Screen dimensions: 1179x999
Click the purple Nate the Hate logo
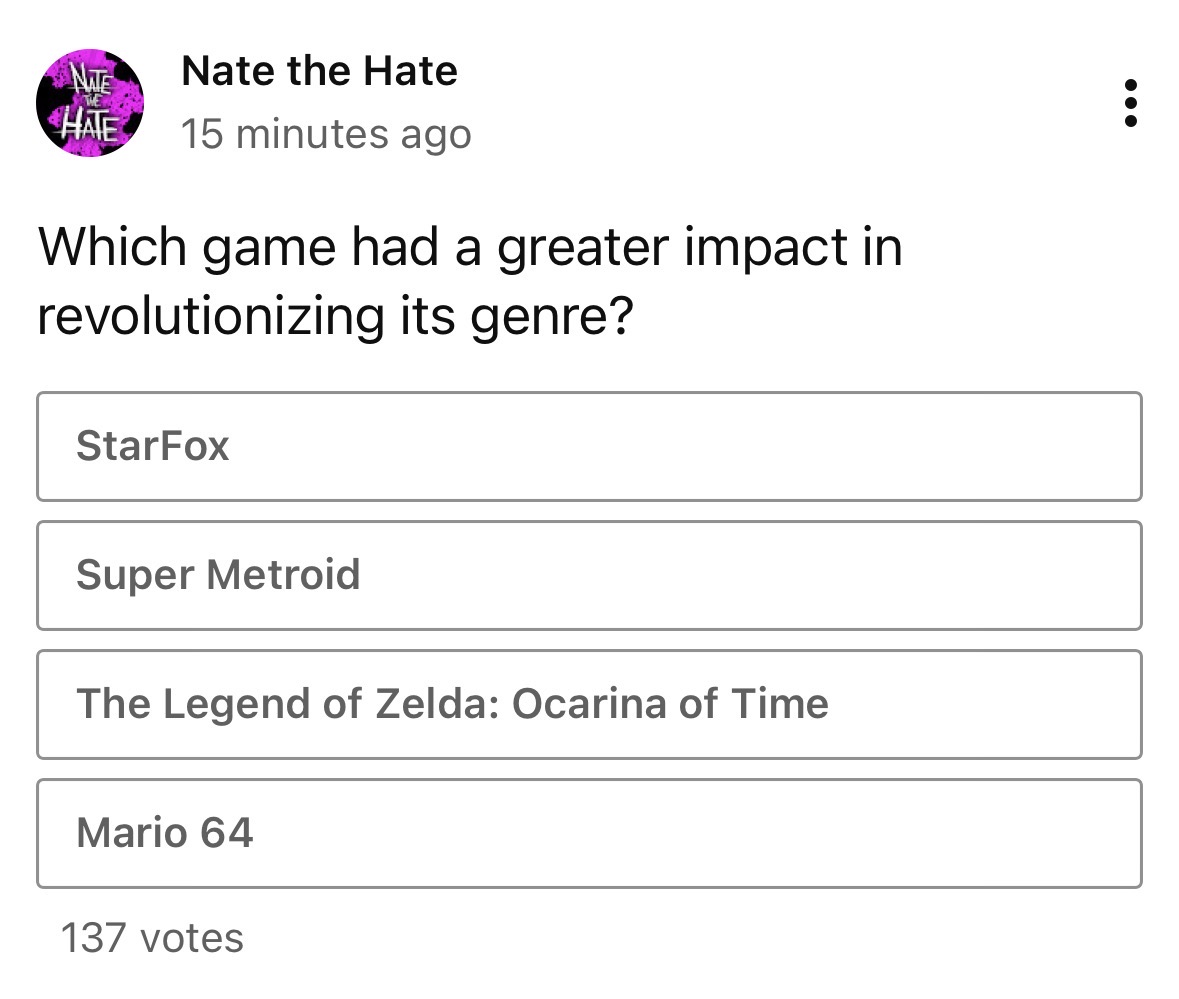click(90, 102)
